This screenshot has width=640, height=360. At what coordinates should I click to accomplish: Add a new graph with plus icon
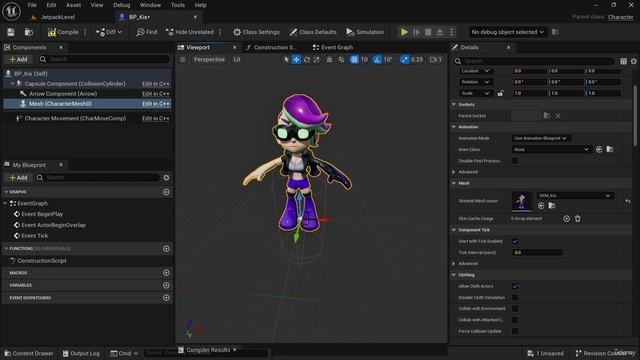[x=166, y=192]
